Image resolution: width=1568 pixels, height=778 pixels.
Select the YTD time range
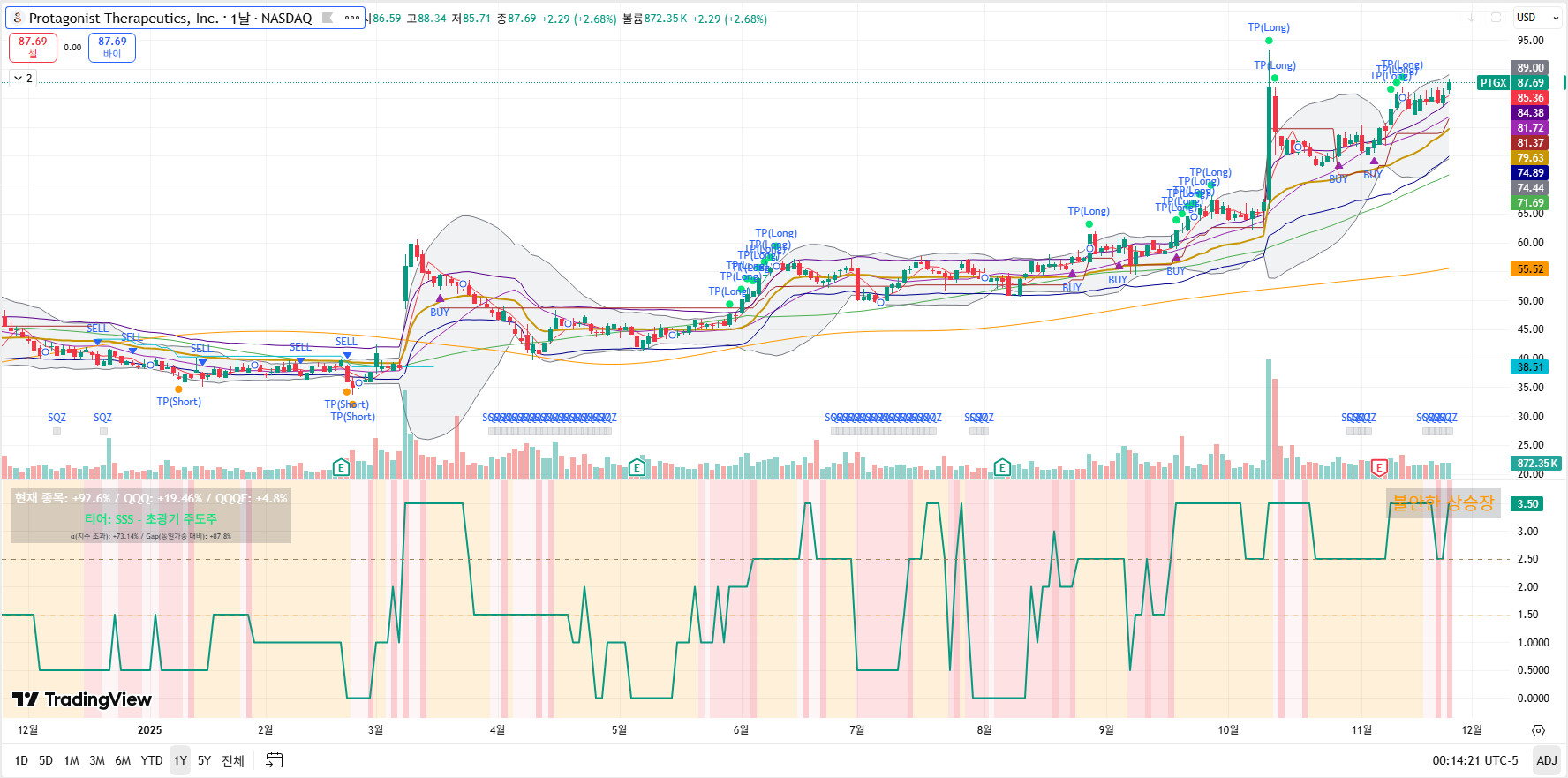[152, 760]
